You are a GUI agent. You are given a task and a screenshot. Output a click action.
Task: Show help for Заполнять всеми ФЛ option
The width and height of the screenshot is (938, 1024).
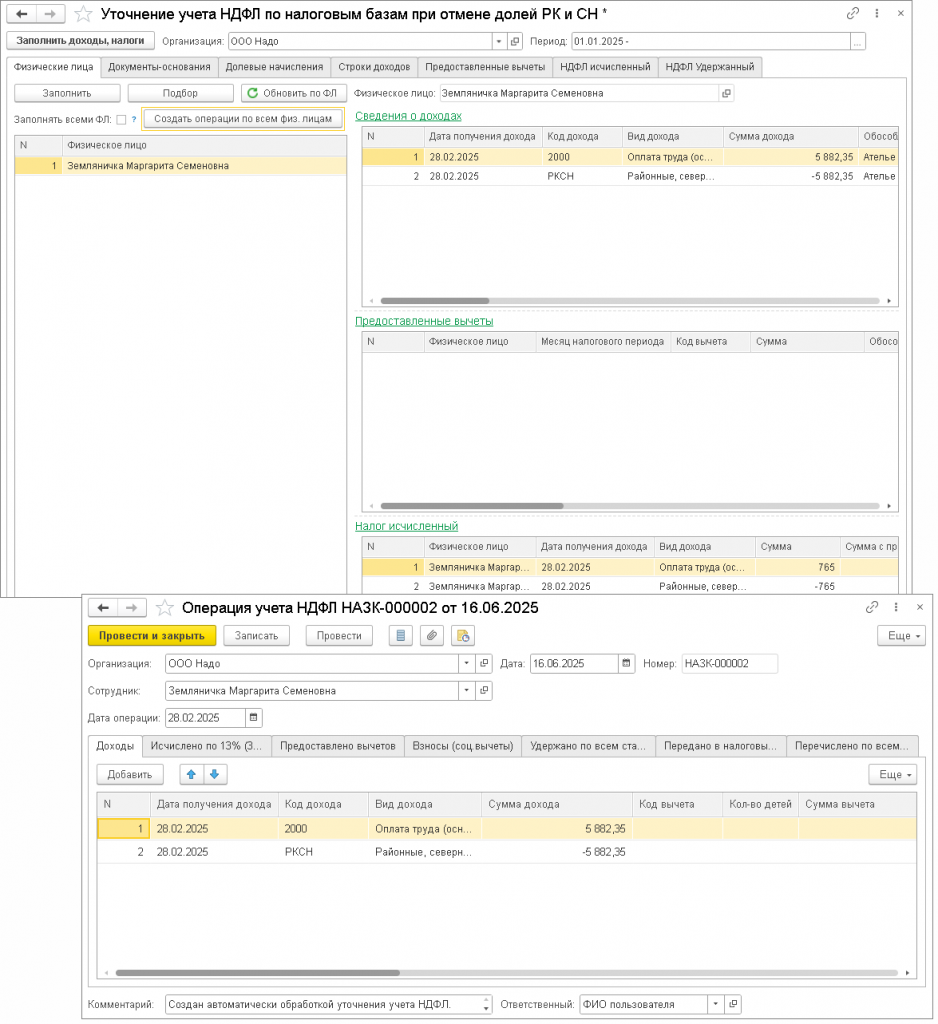(134, 120)
